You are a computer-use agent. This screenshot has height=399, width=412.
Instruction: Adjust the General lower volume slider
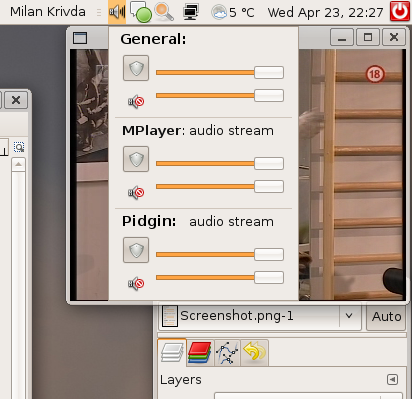[220, 96]
